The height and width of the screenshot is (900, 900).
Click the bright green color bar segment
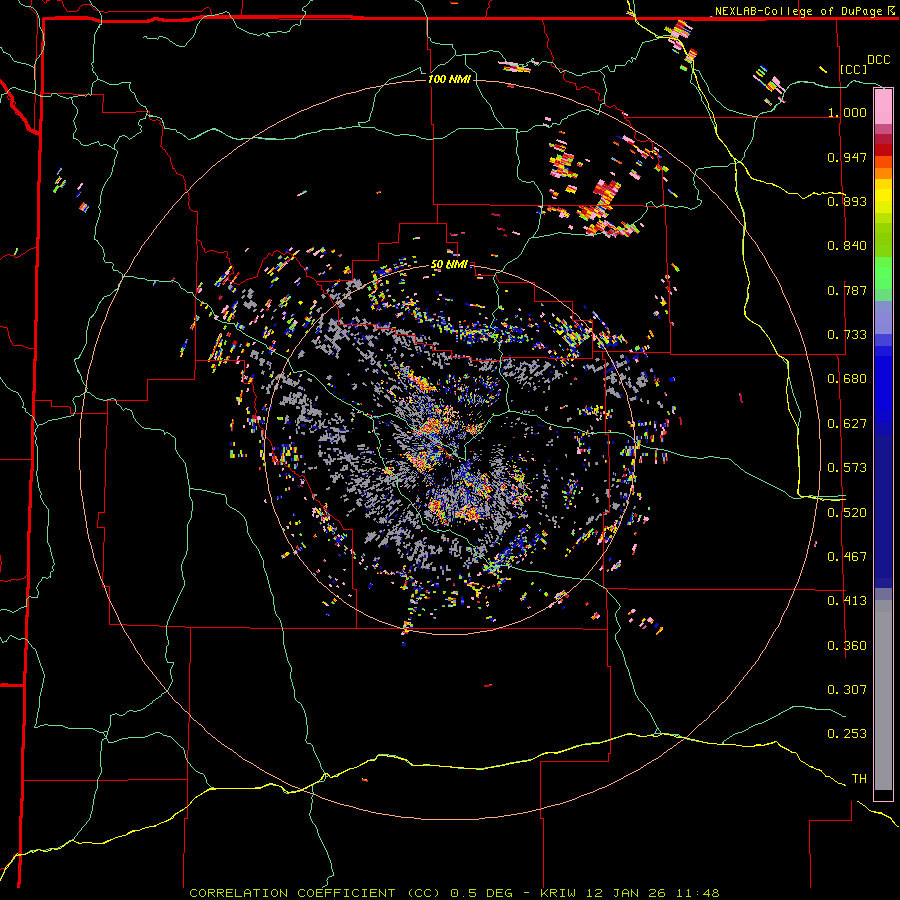coord(883,272)
